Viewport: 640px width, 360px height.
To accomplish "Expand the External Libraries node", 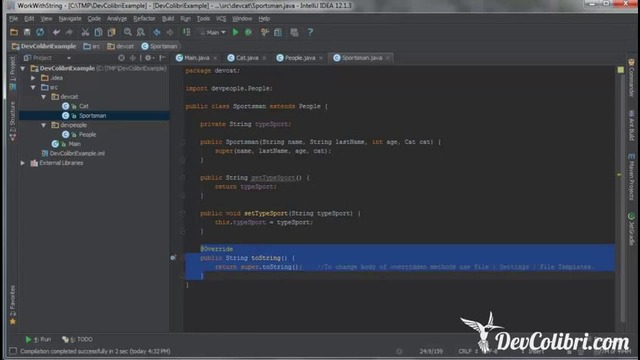I will pyautogui.click(x=23, y=163).
